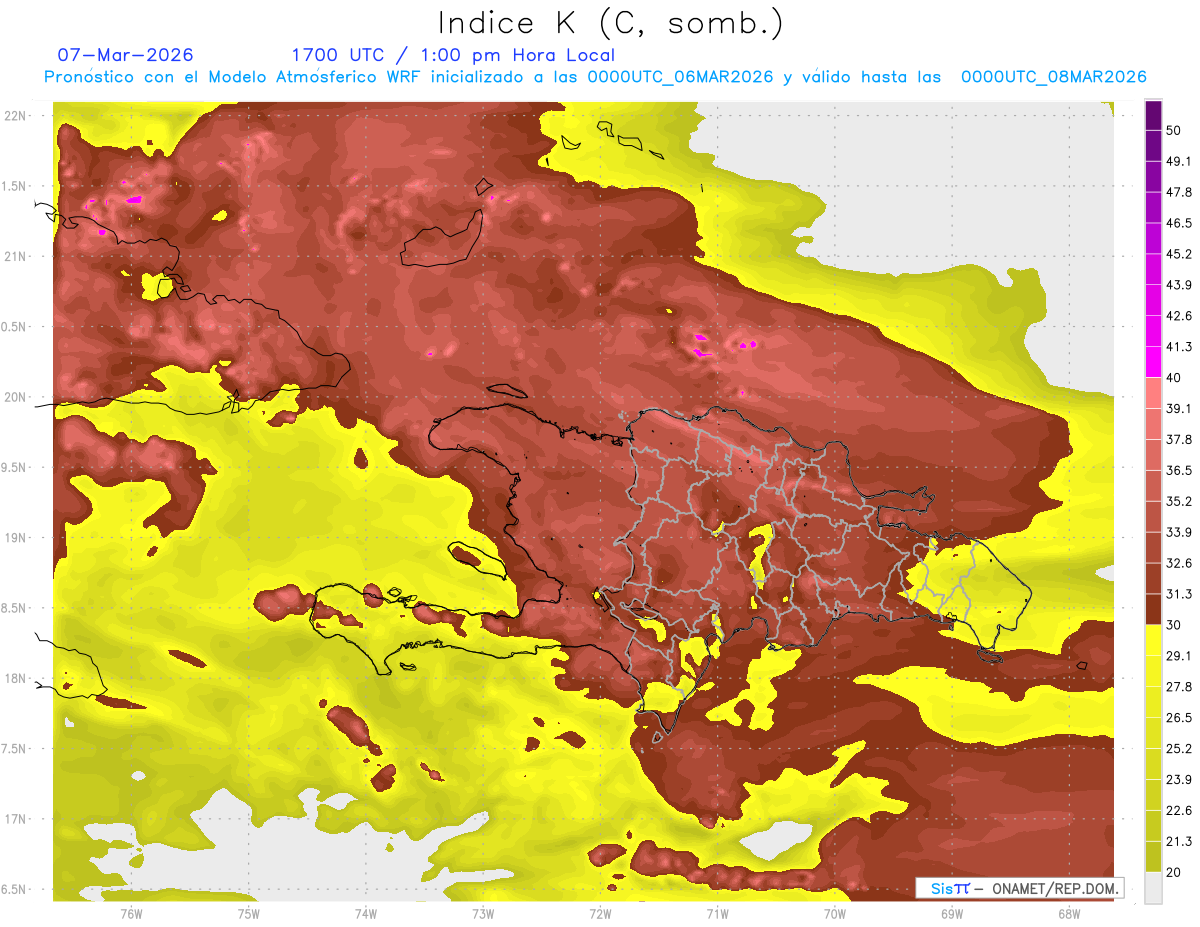Click the "75W" longitude label
This screenshot has height=927, width=1200.
click(x=249, y=914)
